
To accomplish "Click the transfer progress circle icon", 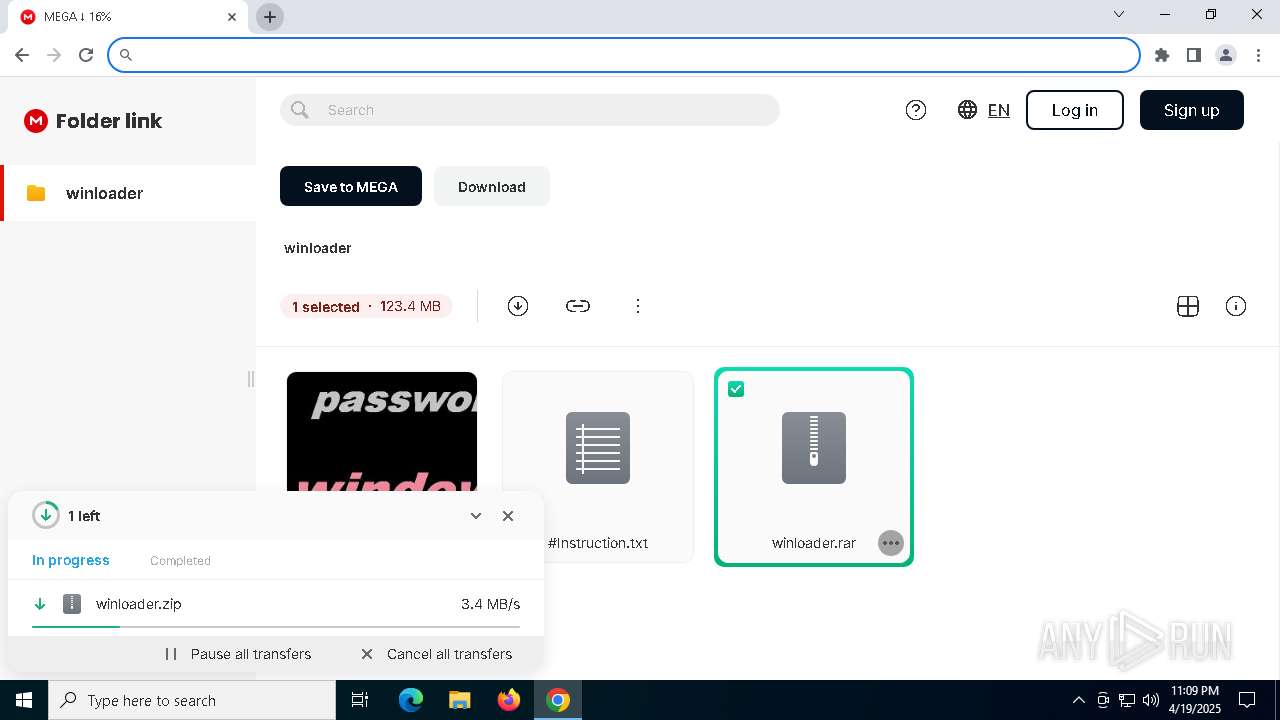I will coord(45,515).
